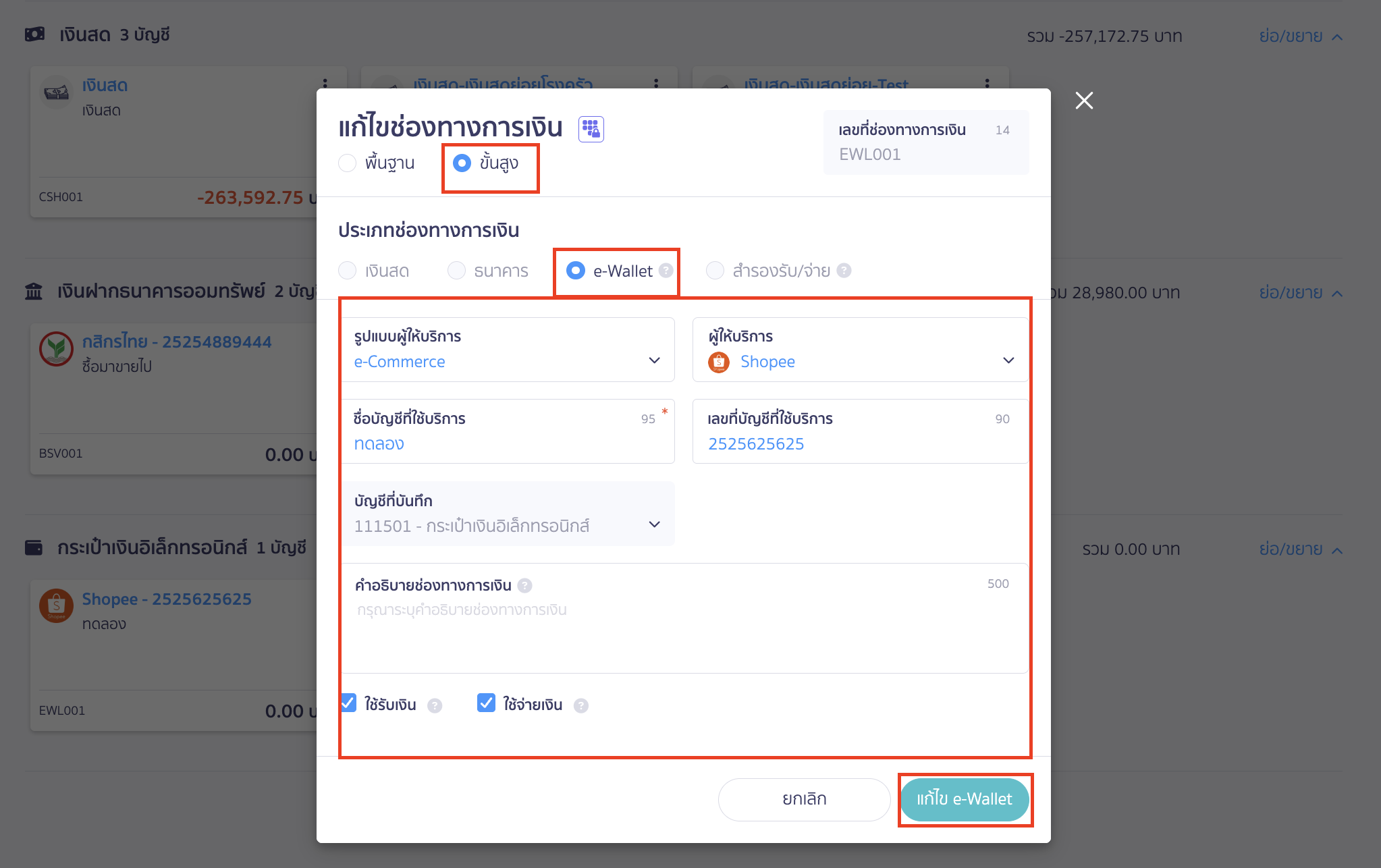Select the ธนาคาร channel type radio
This screenshot has height=868, width=1381.
tap(457, 270)
